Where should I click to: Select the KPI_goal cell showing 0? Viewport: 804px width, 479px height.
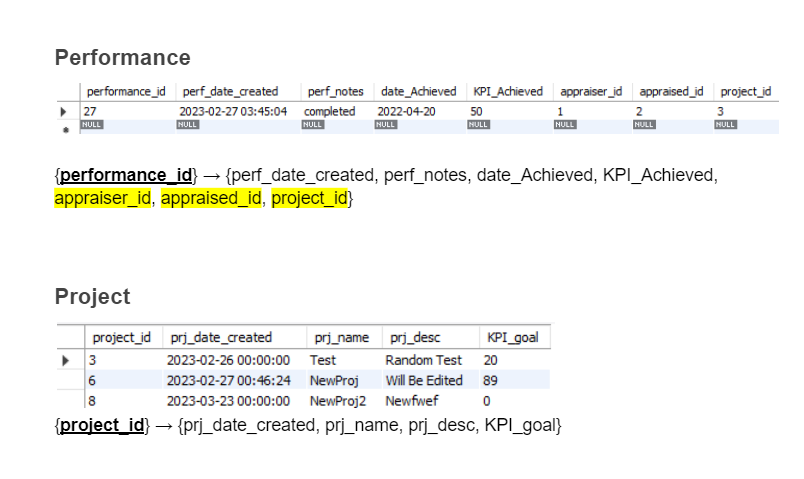click(515, 401)
